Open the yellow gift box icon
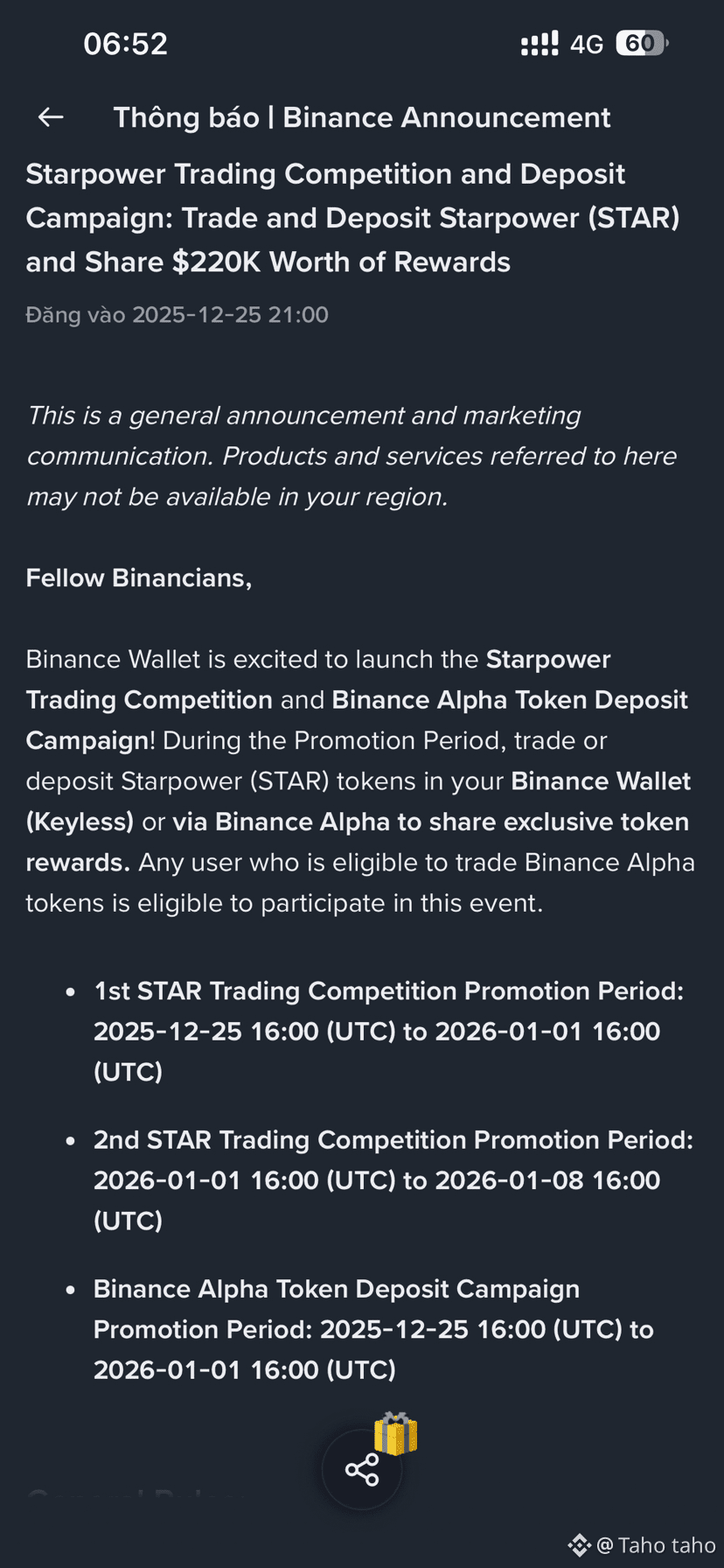 pos(395,1434)
